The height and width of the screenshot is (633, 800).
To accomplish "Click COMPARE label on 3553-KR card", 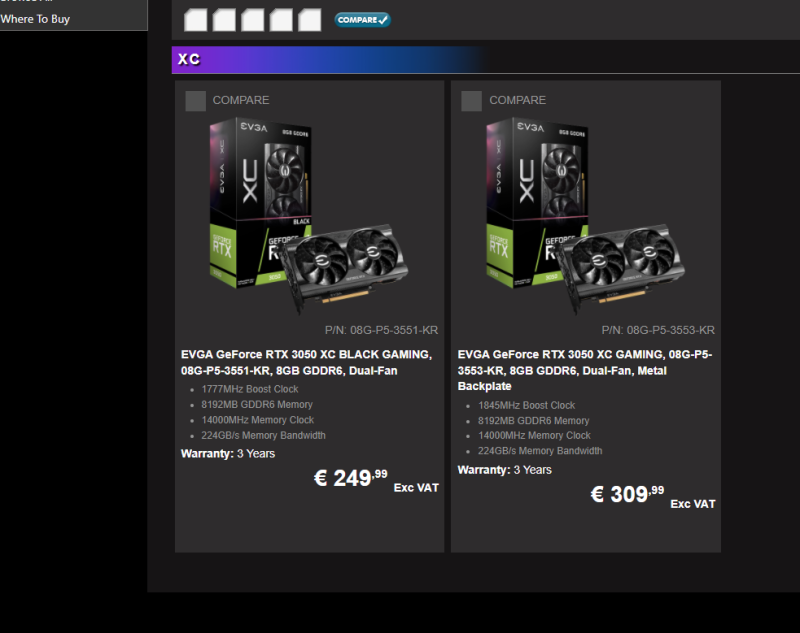I will click(x=517, y=100).
